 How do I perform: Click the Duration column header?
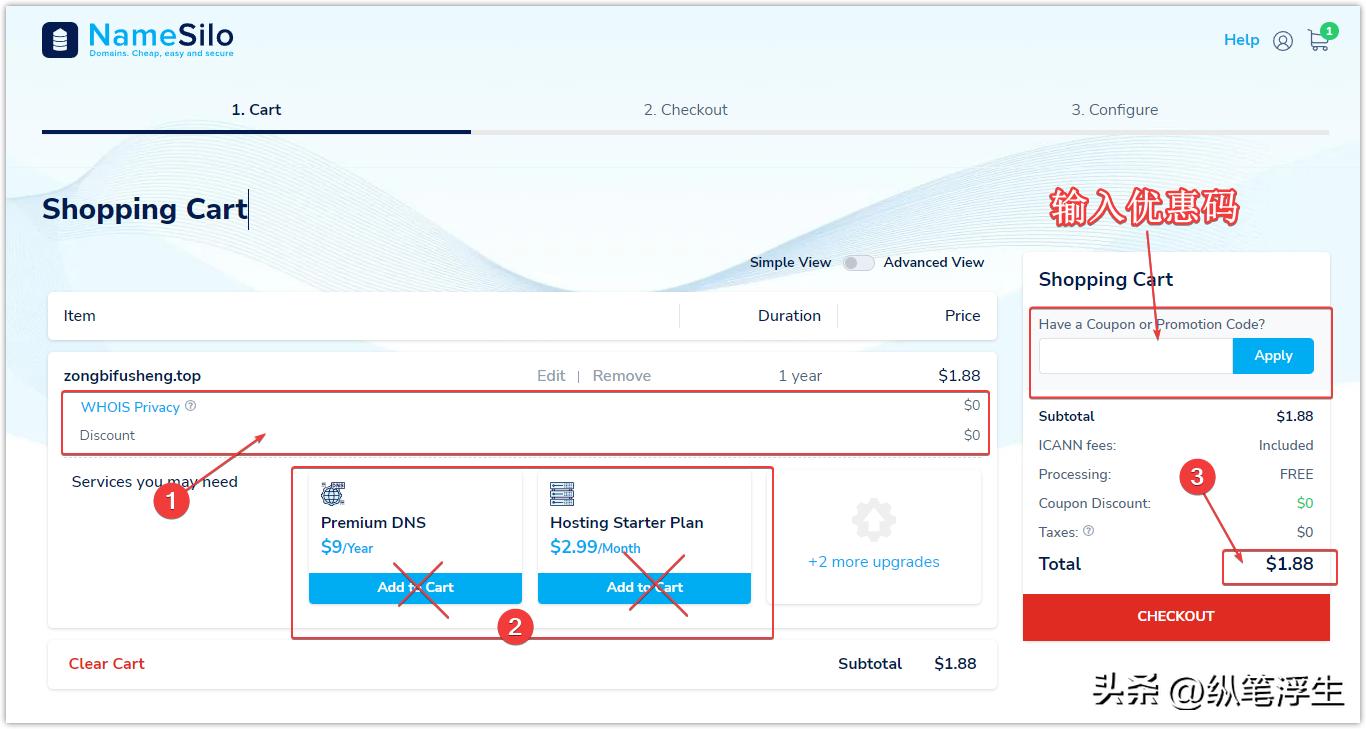[x=789, y=316]
